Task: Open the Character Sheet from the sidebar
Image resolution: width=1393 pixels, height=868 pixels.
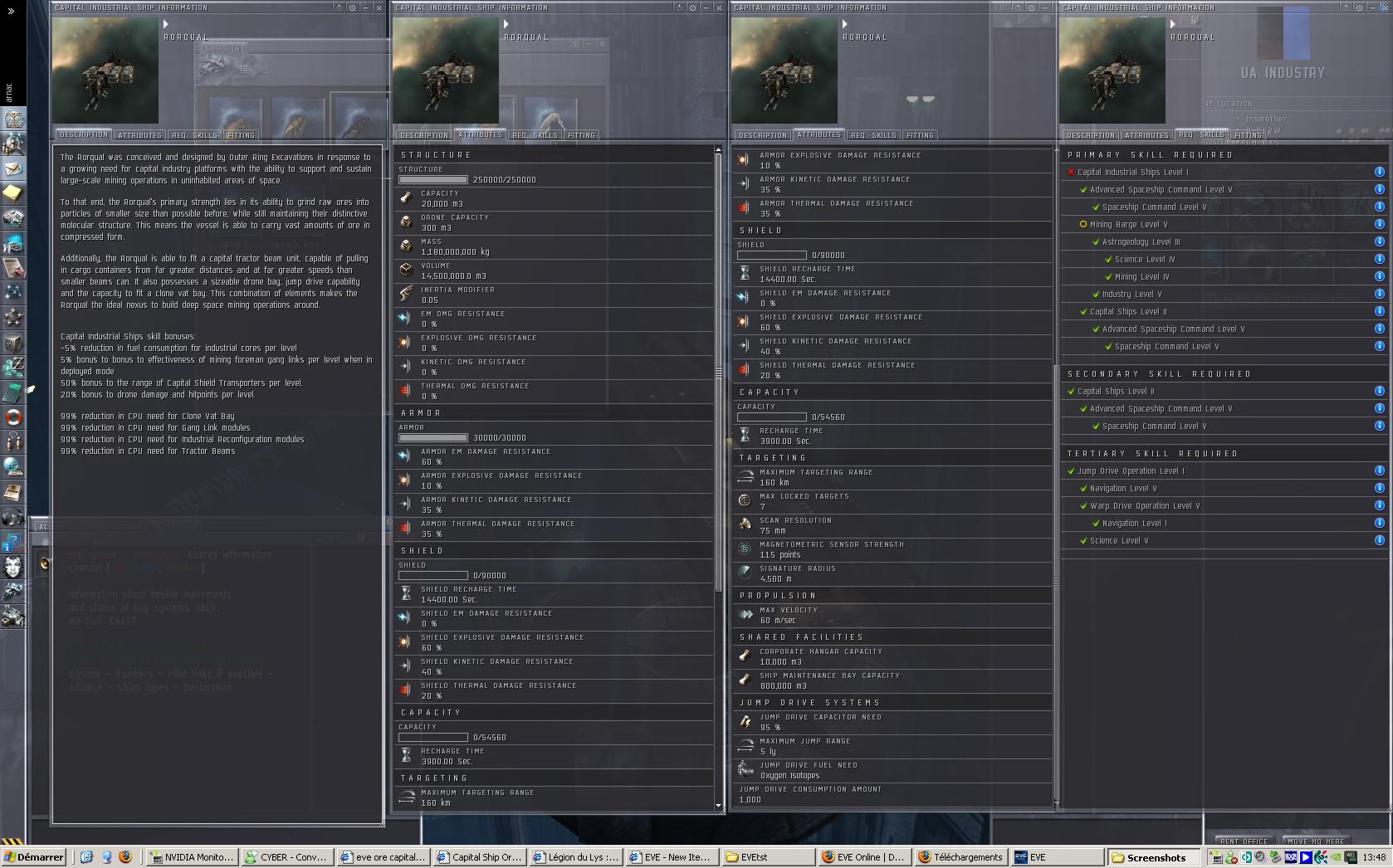Action: 13,120
